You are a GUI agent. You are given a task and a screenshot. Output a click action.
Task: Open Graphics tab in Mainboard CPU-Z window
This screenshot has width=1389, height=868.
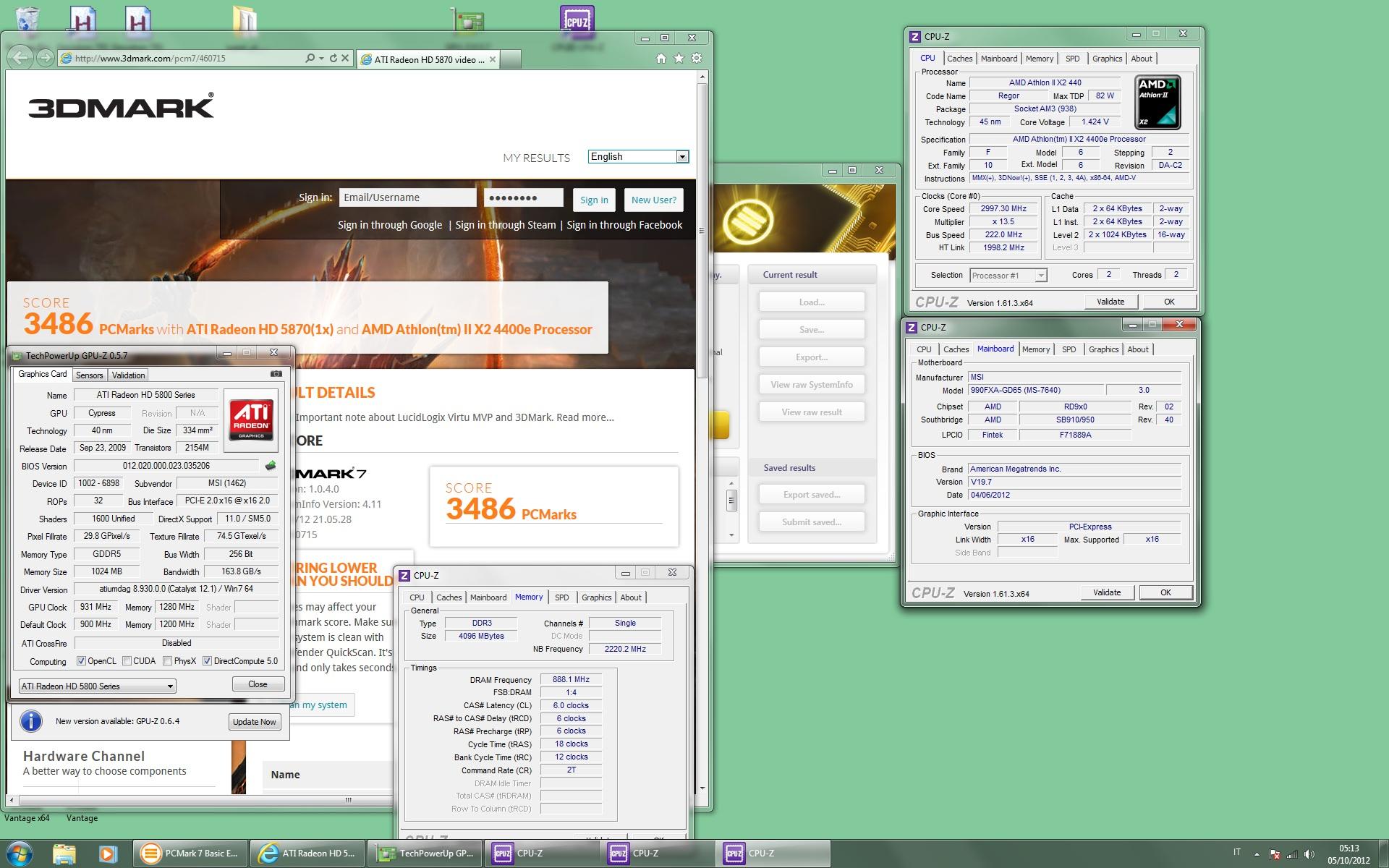coord(1103,349)
